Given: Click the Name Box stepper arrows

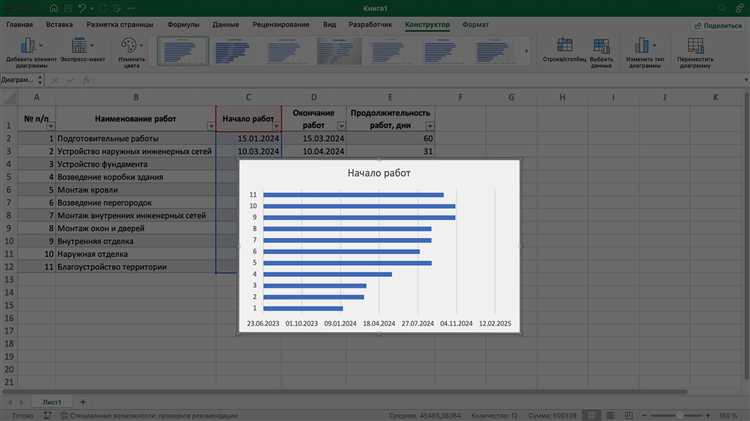Looking at the screenshot, I should pyautogui.click(x=40, y=80).
